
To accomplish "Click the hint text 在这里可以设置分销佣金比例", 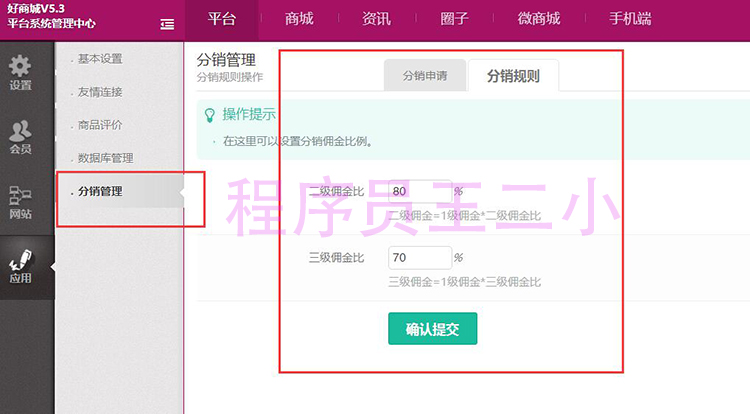I will [298, 142].
